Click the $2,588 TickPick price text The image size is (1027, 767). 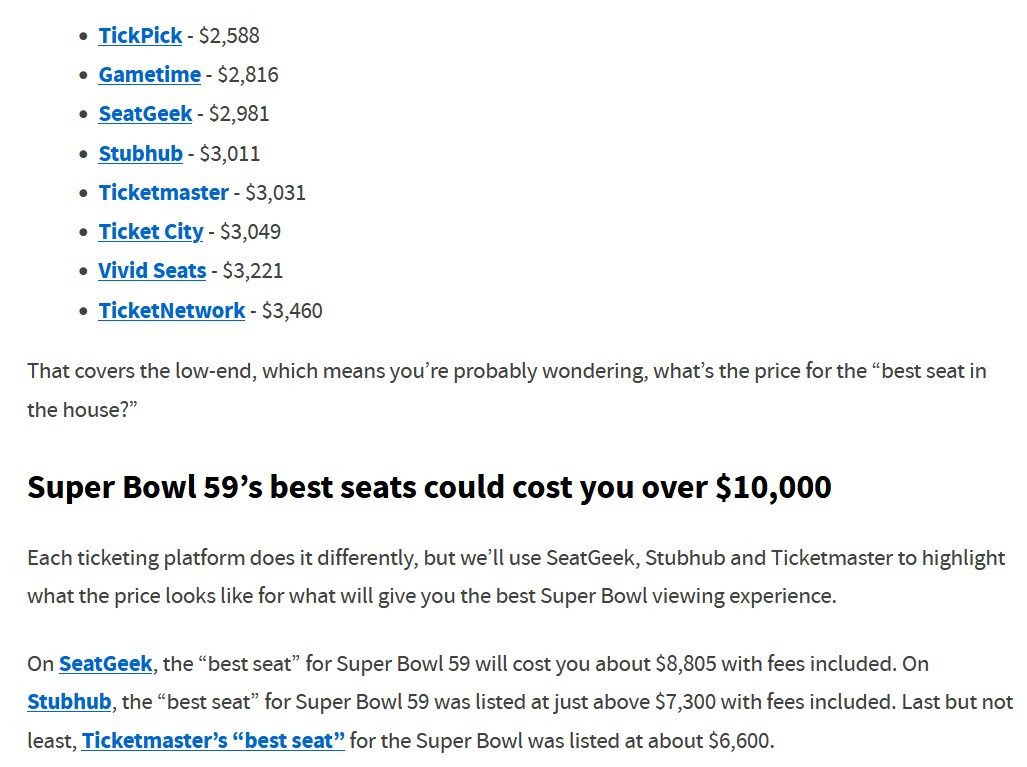point(229,36)
